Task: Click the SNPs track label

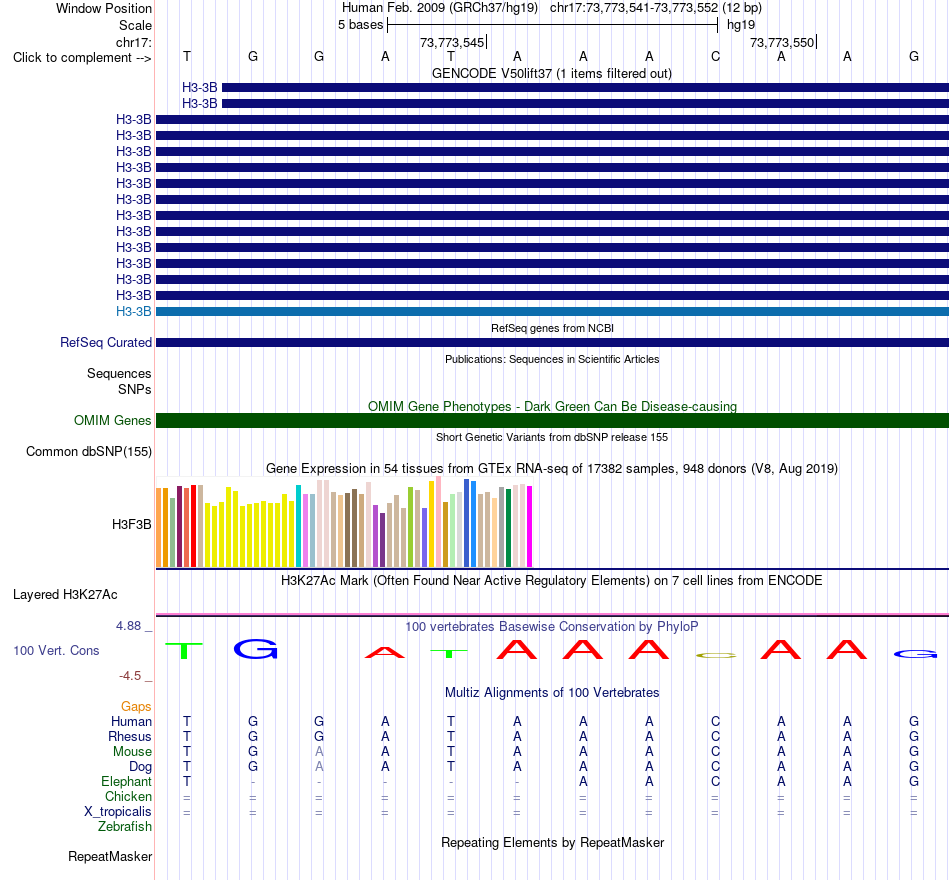Action: [135, 389]
